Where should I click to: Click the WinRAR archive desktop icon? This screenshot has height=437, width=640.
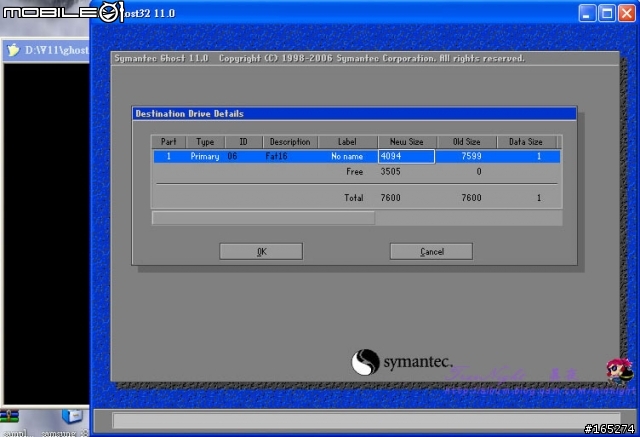9,417
